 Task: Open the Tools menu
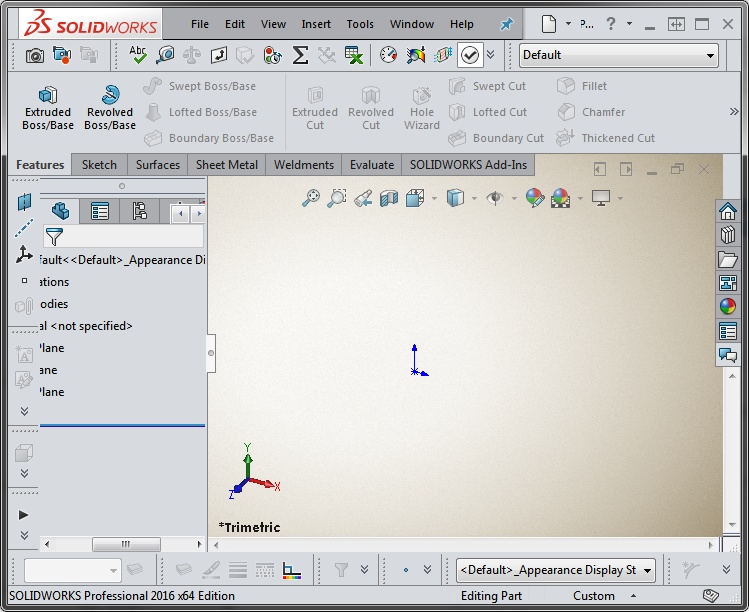360,24
